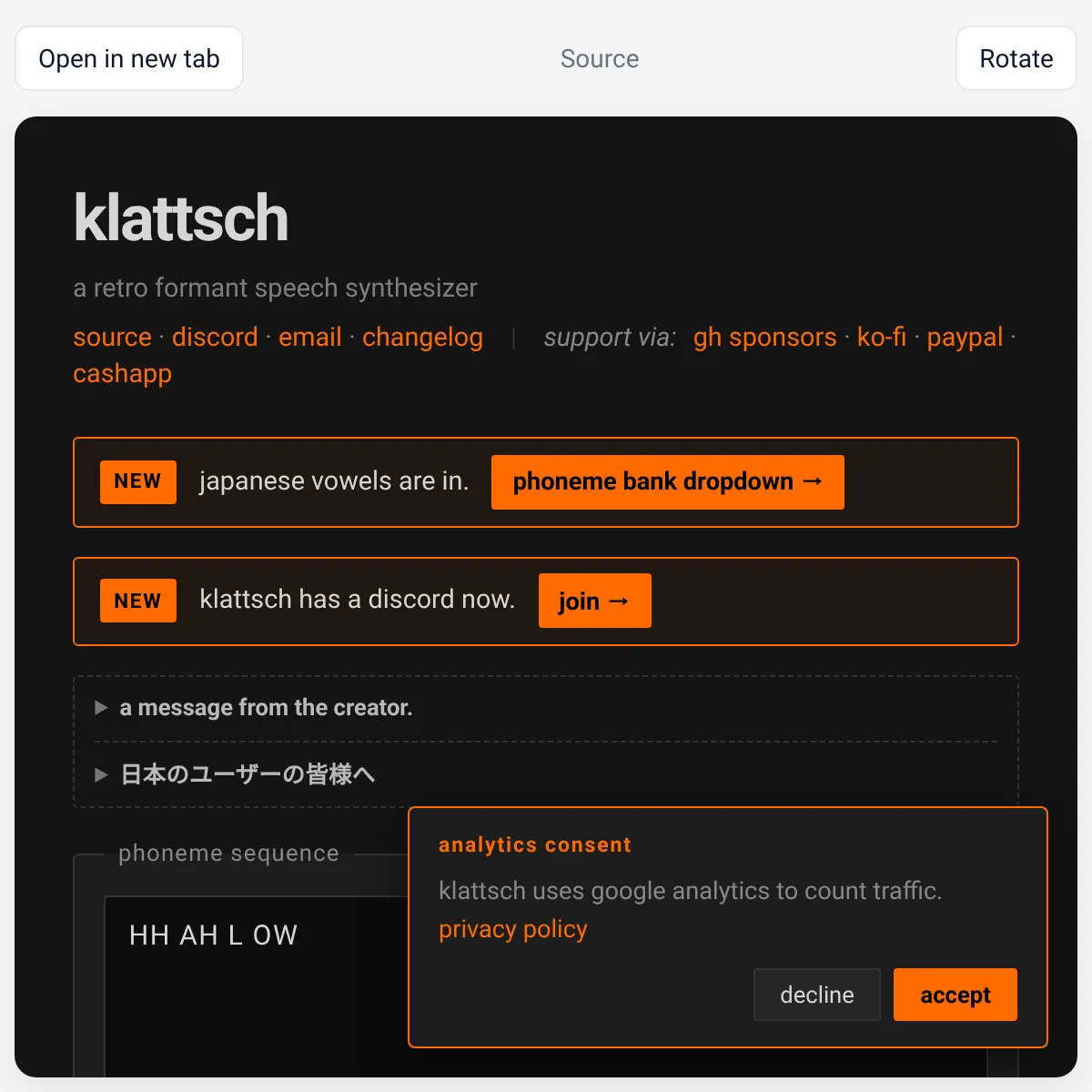Image resolution: width=1092 pixels, height=1092 pixels.
Task: Accept analytics consent
Action: coord(955,995)
